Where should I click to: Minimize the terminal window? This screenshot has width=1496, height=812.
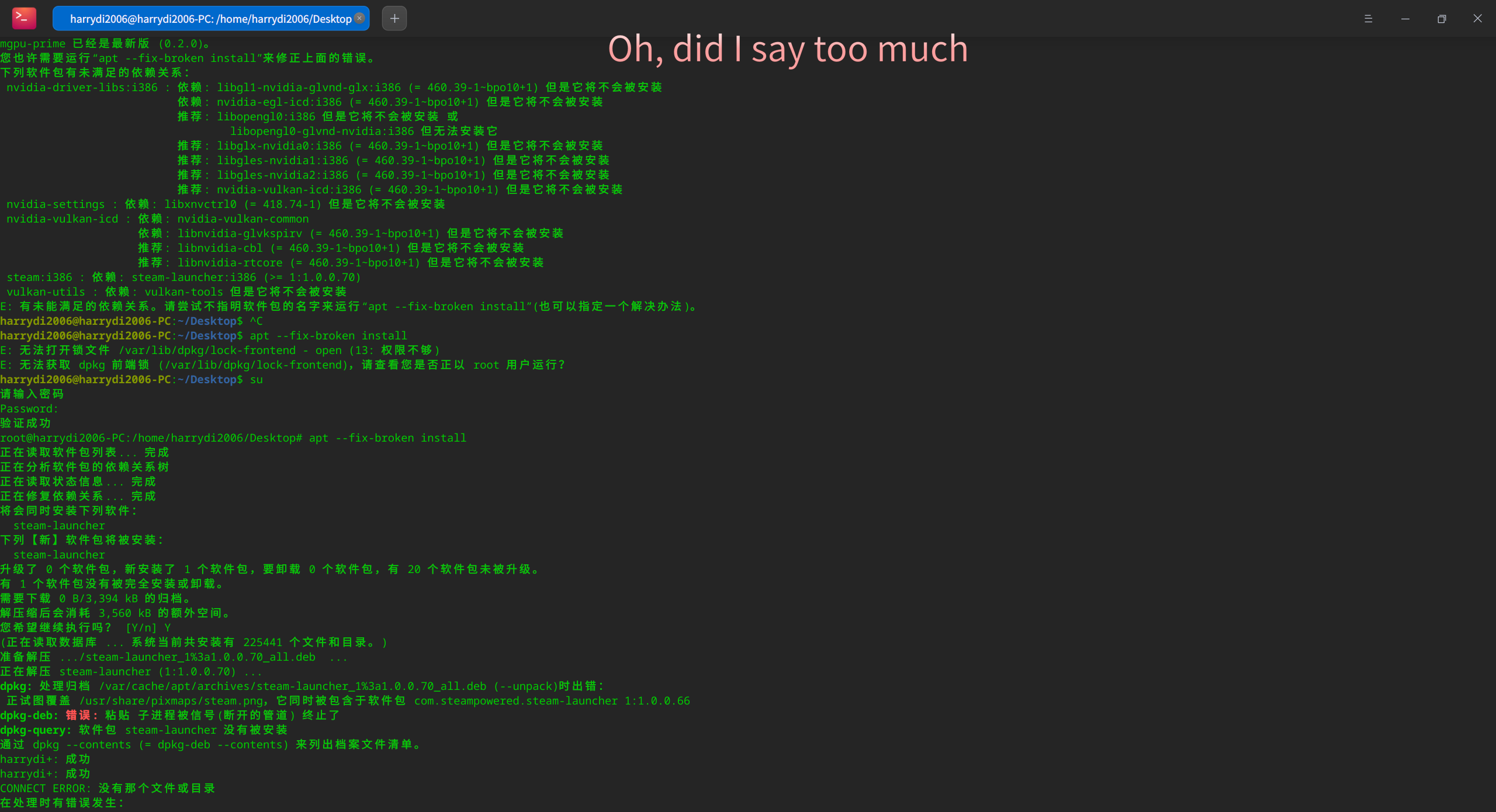point(1405,19)
